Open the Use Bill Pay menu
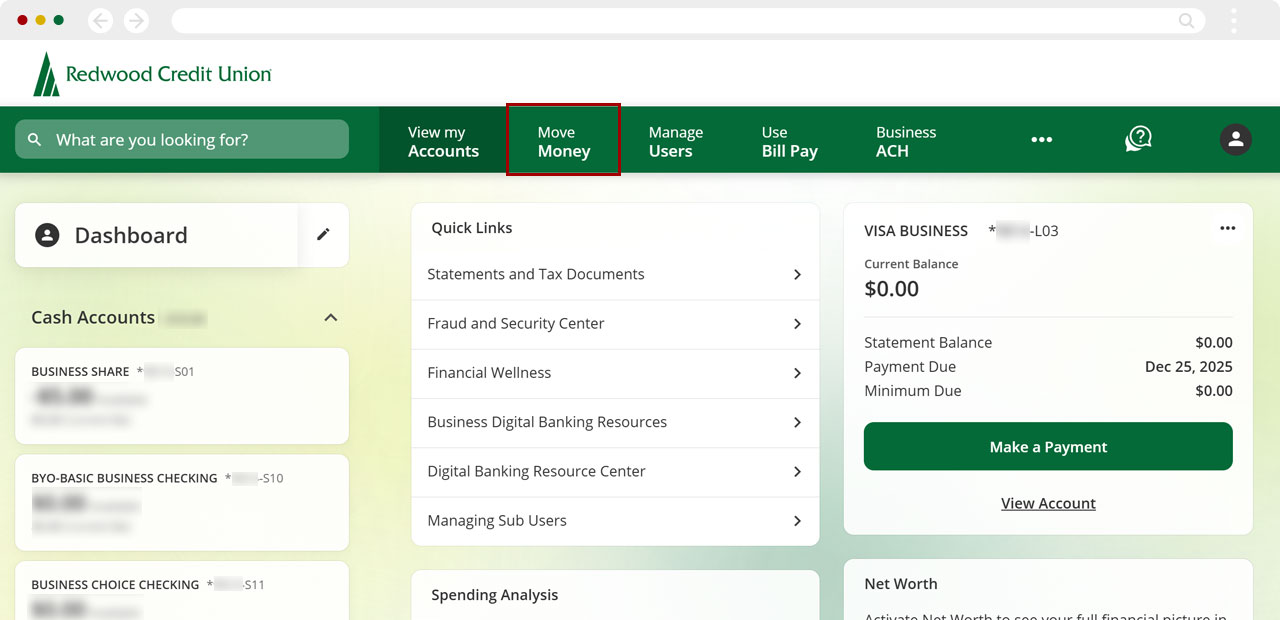The width and height of the screenshot is (1280, 620). tap(789, 141)
